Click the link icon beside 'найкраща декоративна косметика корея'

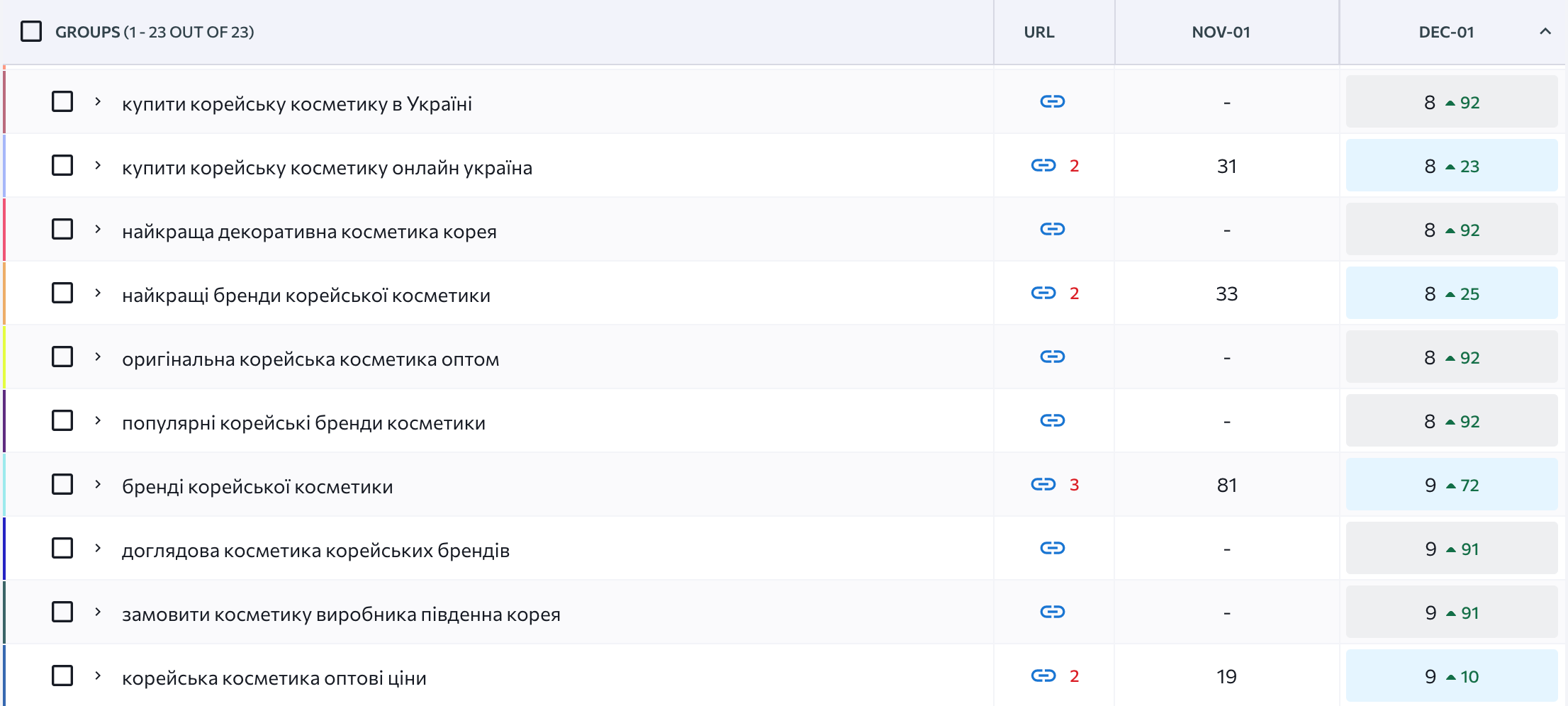pos(1053,229)
